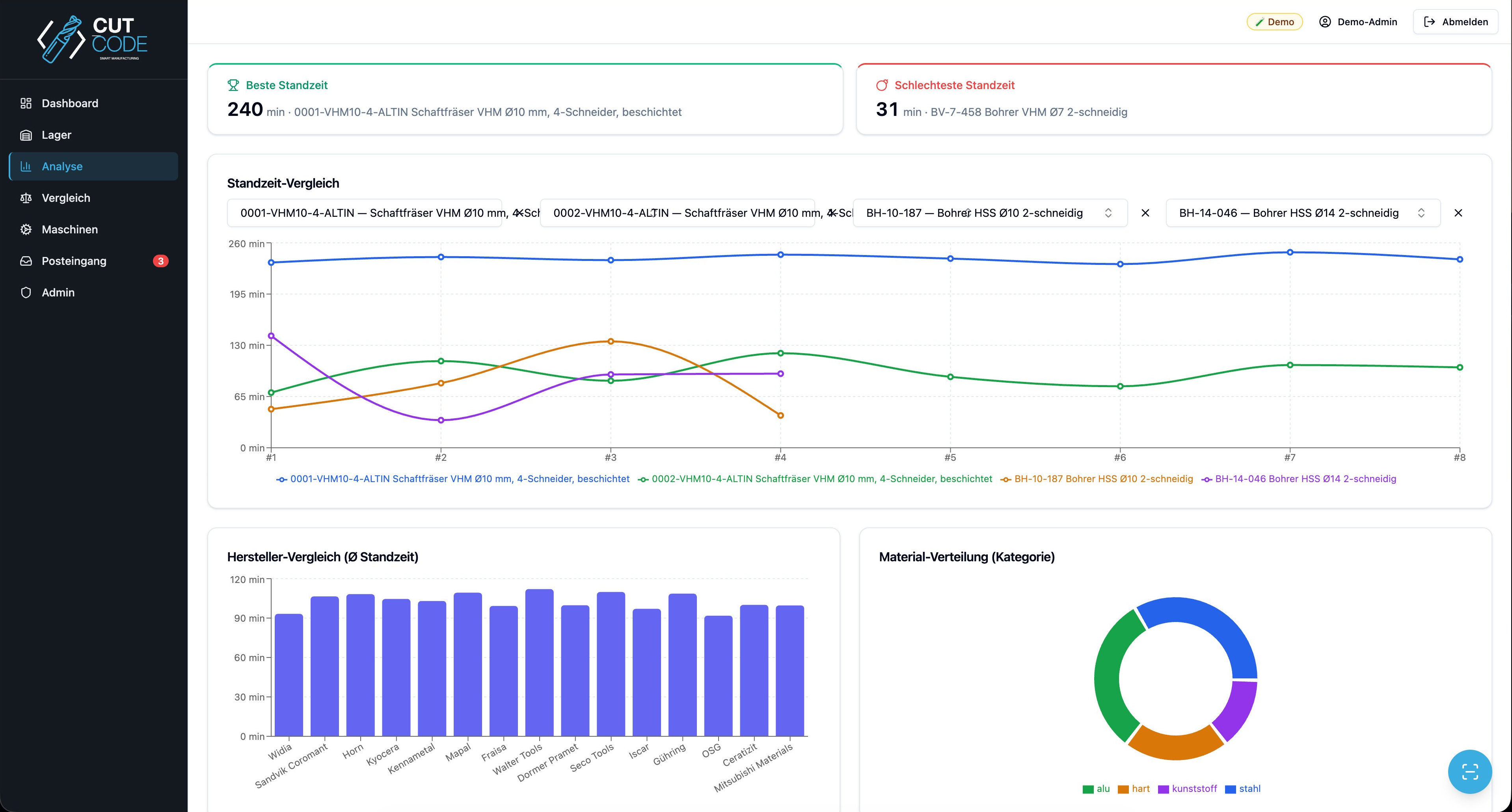Click the 31 min Schlechteste Standzeit value
The width and height of the screenshot is (1512, 812).
click(887, 110)
